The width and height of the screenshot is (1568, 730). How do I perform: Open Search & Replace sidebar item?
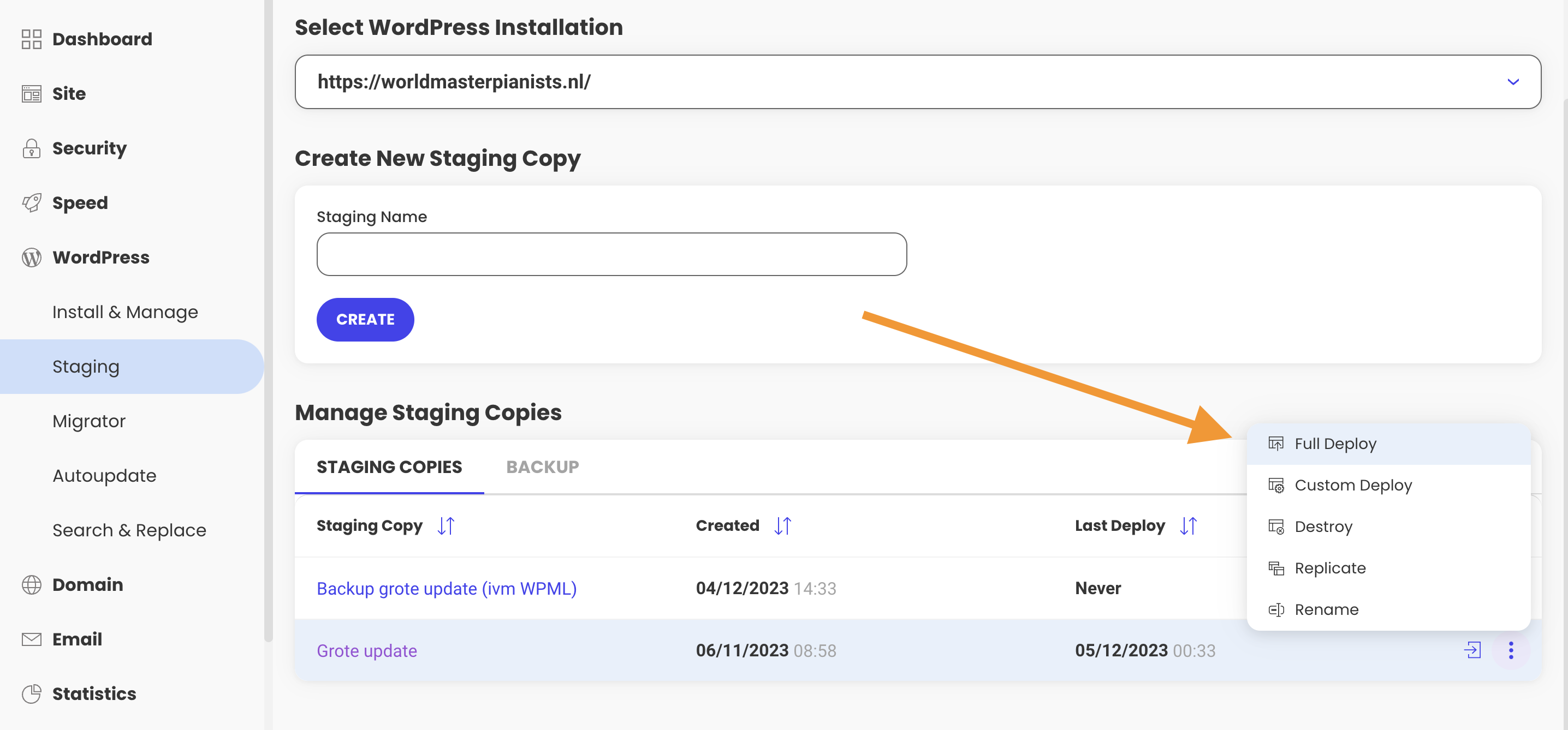[x=129, y=530]
